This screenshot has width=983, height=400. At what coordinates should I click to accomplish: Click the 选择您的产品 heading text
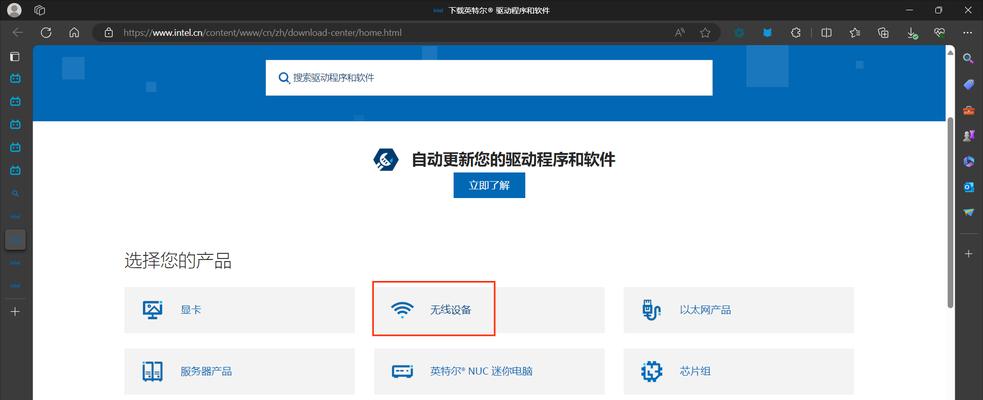click(178, 261)
